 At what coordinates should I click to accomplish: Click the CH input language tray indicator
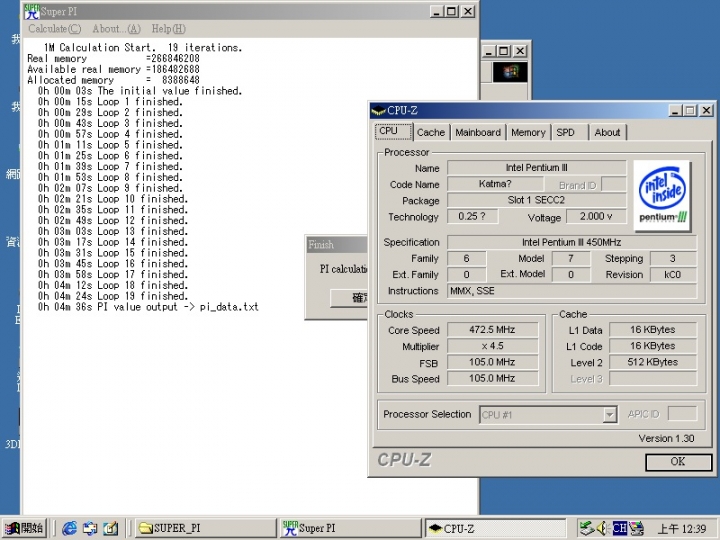point(619,529)
